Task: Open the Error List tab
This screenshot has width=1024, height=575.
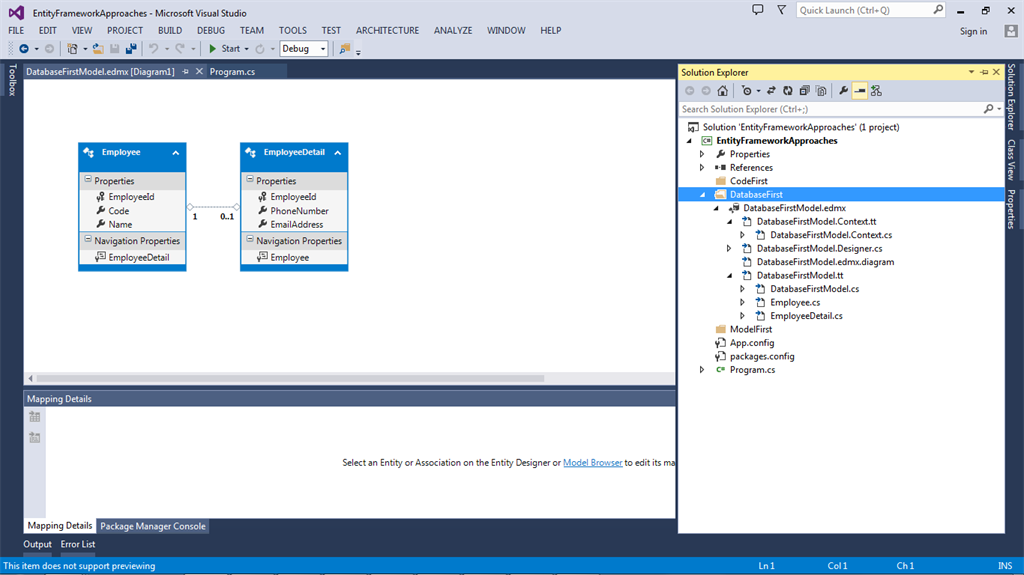Action: pos(78,544)
